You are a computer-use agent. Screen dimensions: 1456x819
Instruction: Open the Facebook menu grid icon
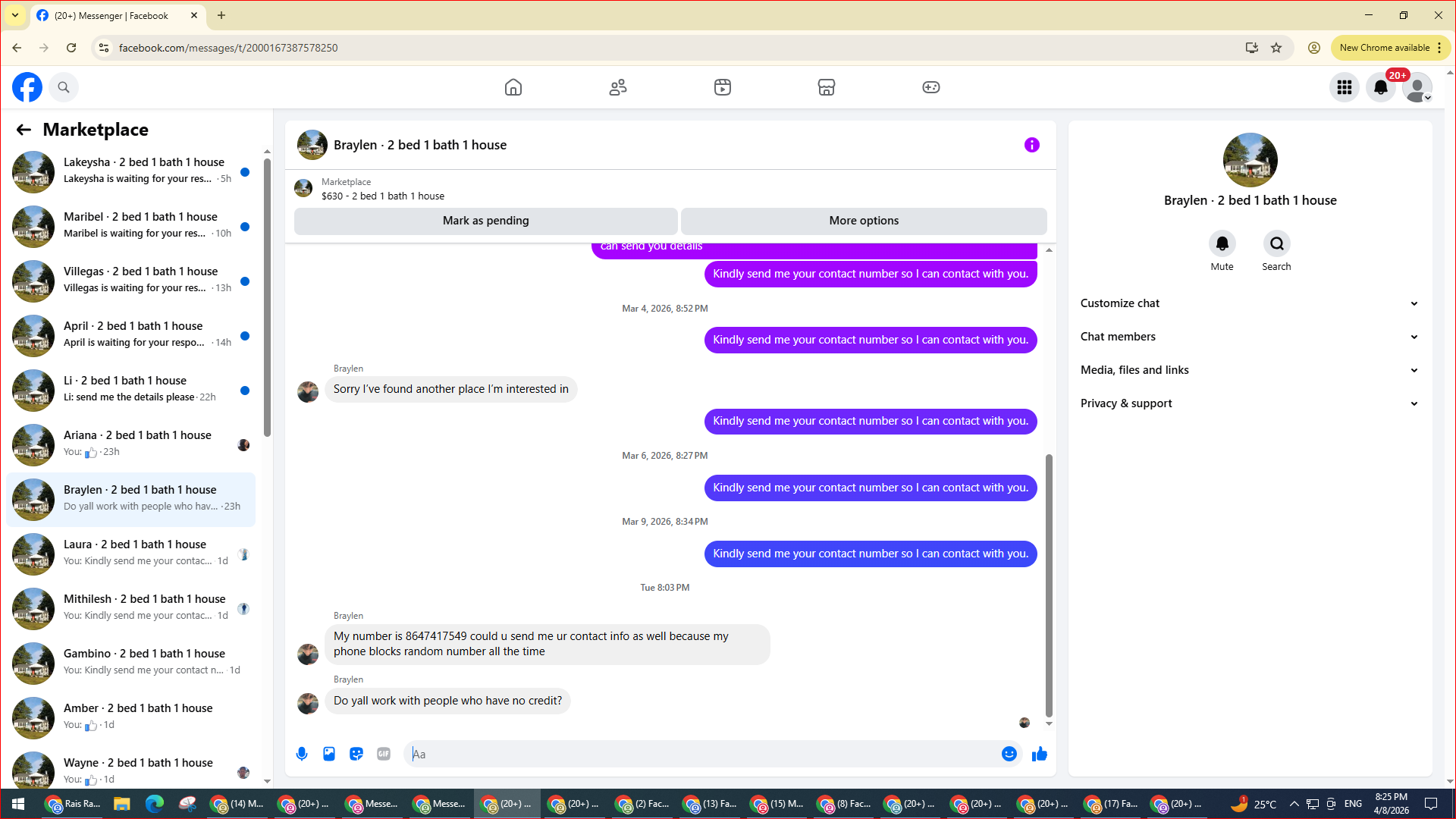coord(1345,87)
